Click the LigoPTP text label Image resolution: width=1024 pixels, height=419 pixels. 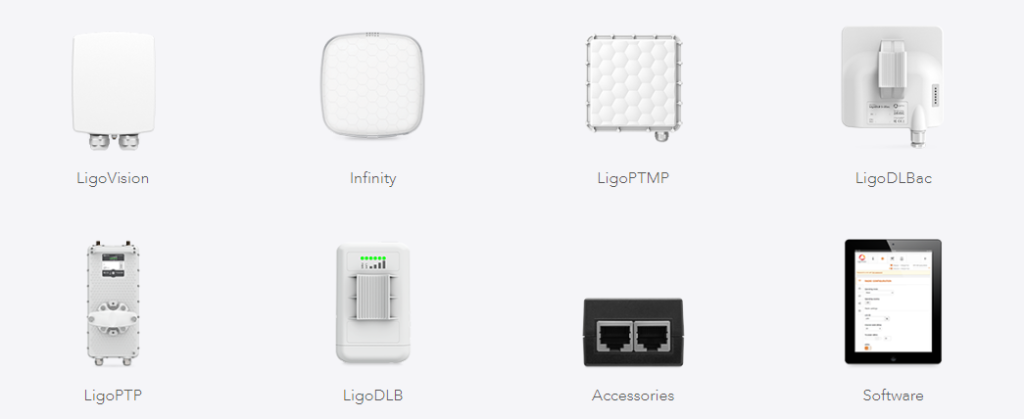point(113,395)
